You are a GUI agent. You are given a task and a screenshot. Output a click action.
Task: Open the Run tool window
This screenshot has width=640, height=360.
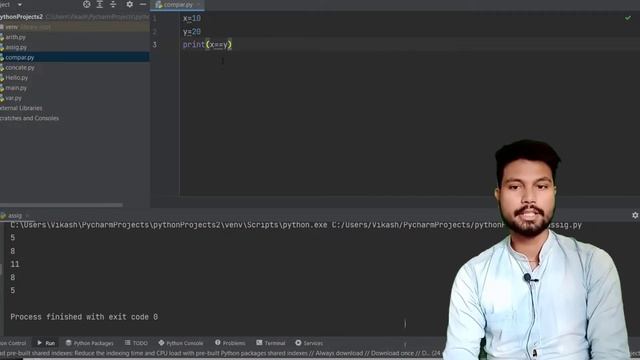46,343
